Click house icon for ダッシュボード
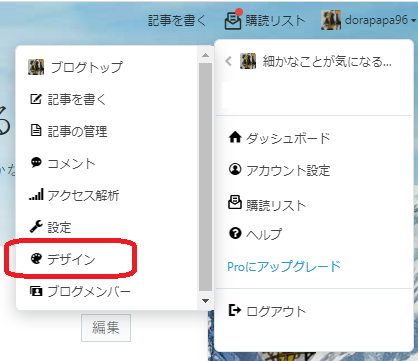418x361 pixels. [x=235, y=137]
